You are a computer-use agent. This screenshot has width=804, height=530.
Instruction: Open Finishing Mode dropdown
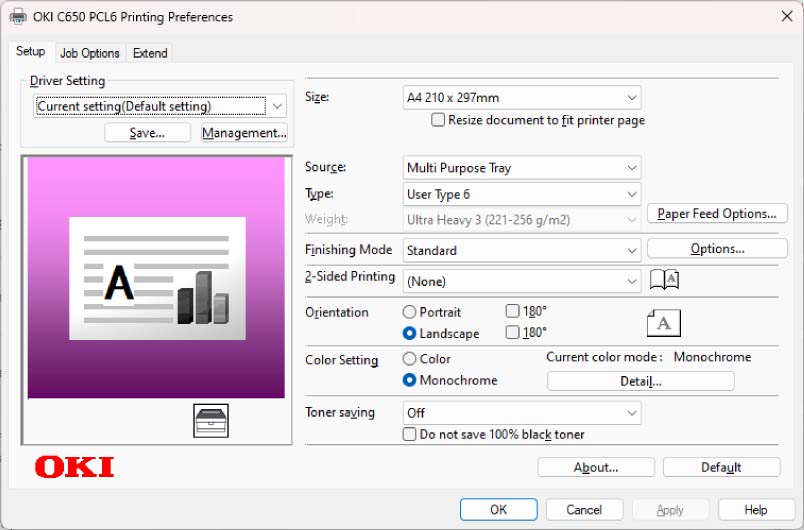(522, 250)
